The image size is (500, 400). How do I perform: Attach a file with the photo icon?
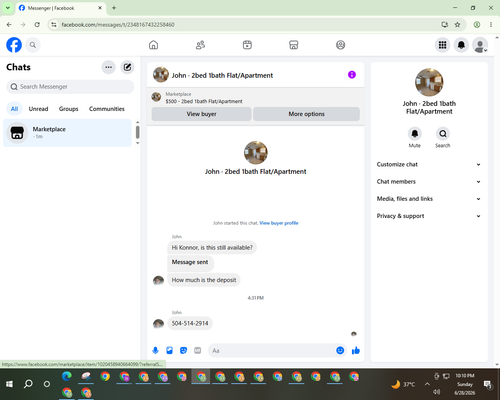(169, 350)
